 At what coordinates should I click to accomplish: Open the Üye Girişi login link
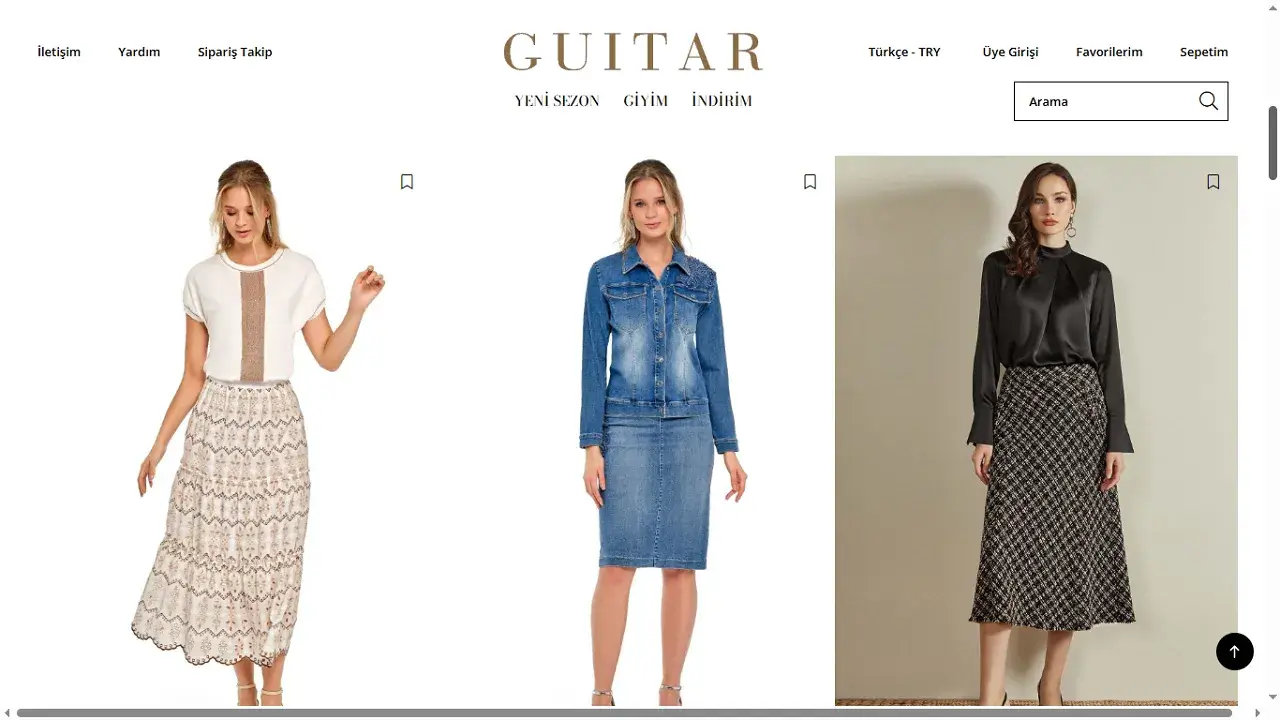1010,52
